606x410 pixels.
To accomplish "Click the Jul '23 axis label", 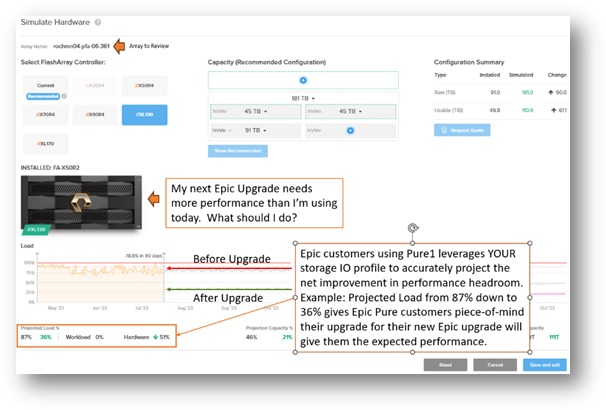I will point(142,308).
